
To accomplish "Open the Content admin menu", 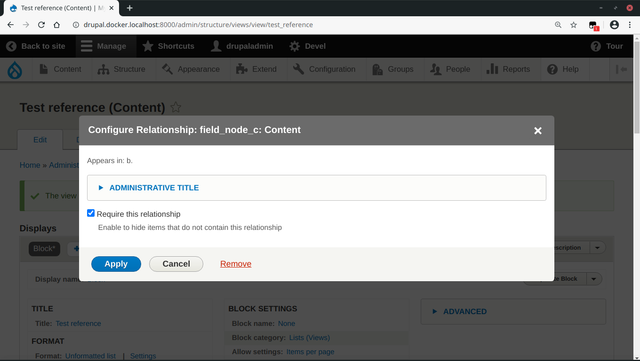I will tap(60, 69).
